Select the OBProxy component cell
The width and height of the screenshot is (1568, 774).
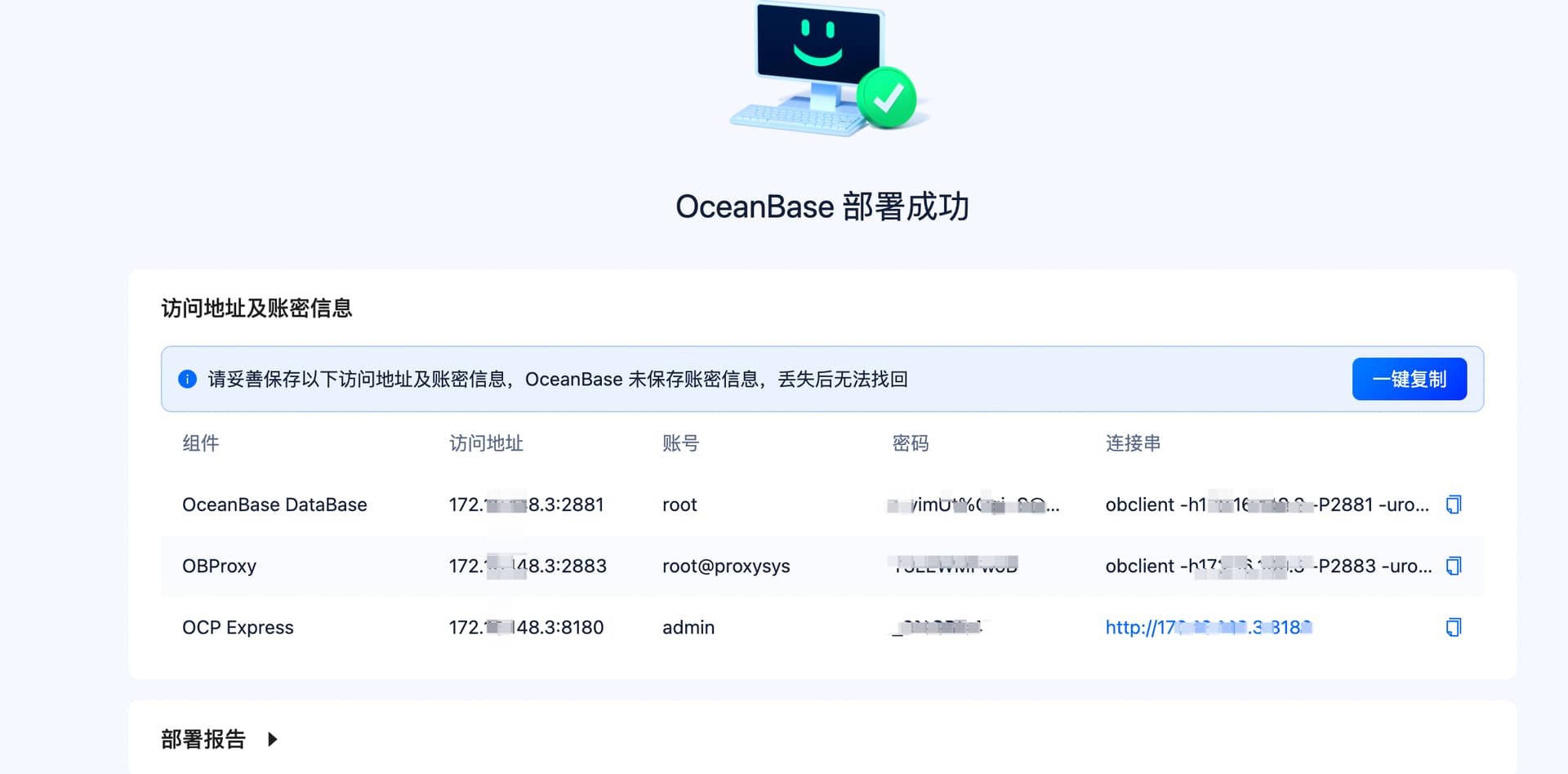[x=219, y=566]
